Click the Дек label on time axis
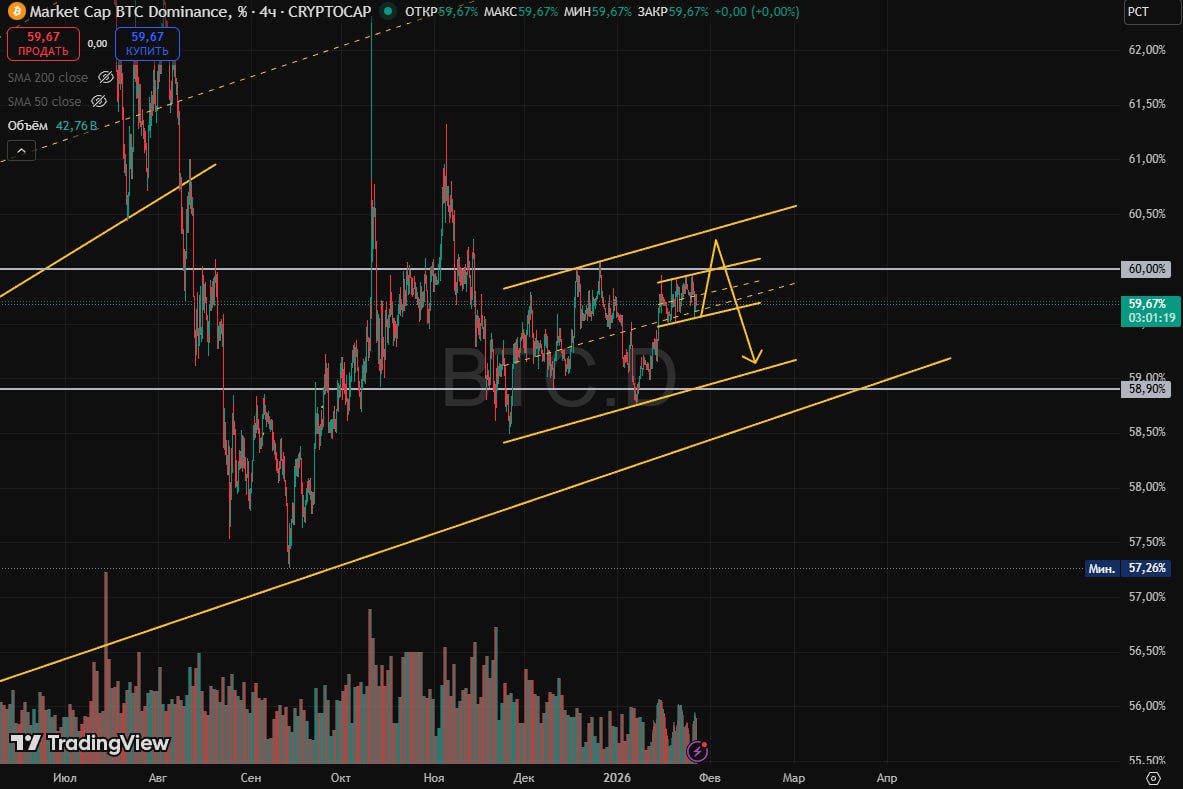This screenshot has width=1183, height=789. pos(524,778)
